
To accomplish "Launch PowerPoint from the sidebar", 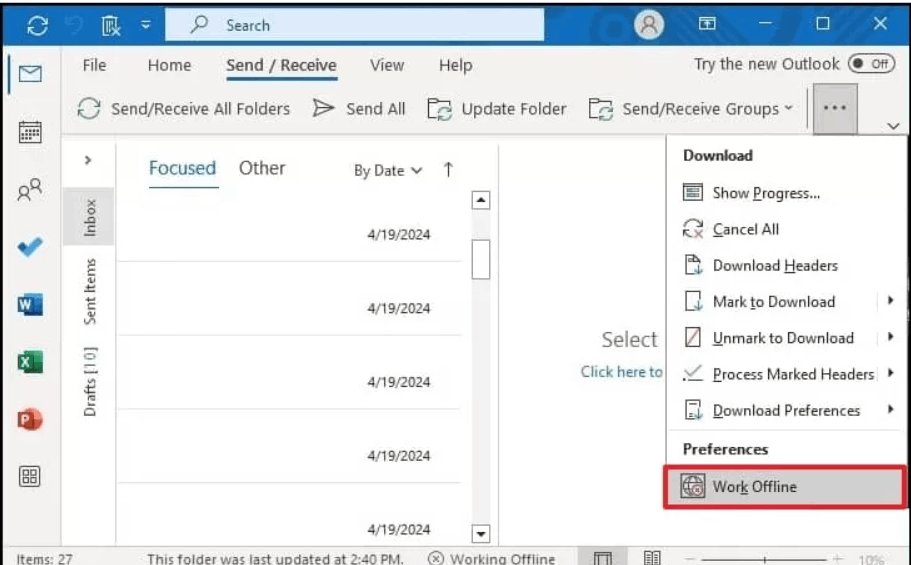I will (x=30, y=419).
